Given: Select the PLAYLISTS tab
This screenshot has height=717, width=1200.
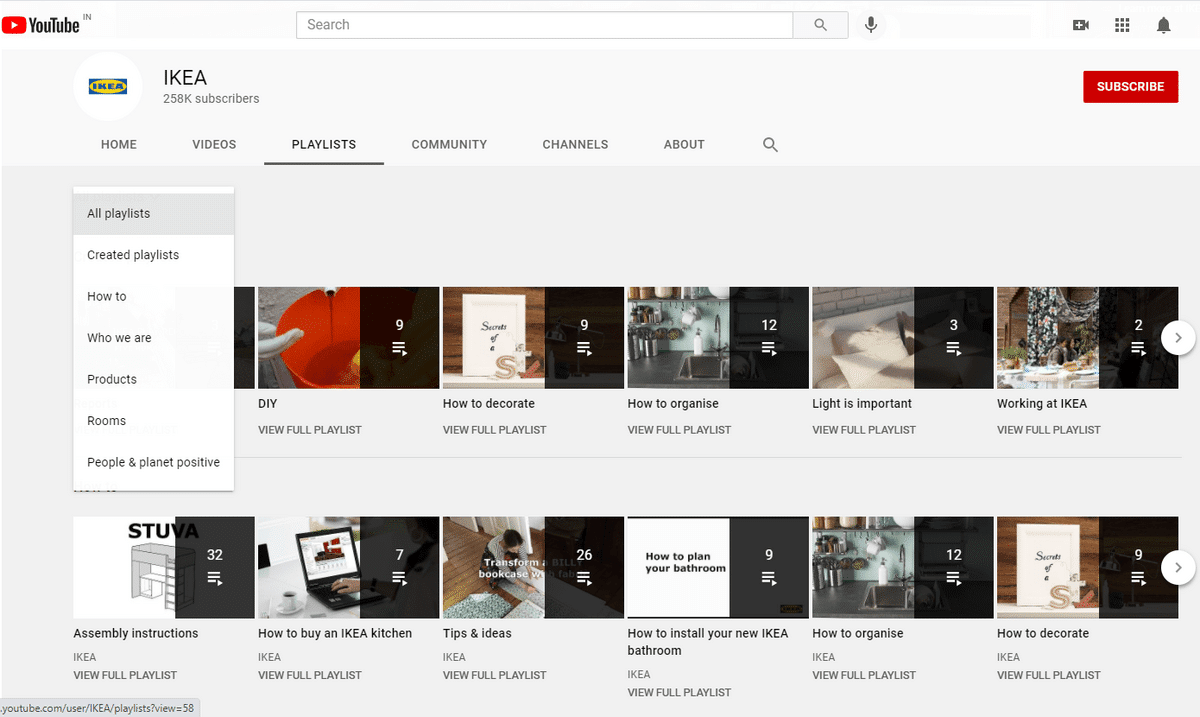Looking at the screenshot, I should tap(324, 145).
